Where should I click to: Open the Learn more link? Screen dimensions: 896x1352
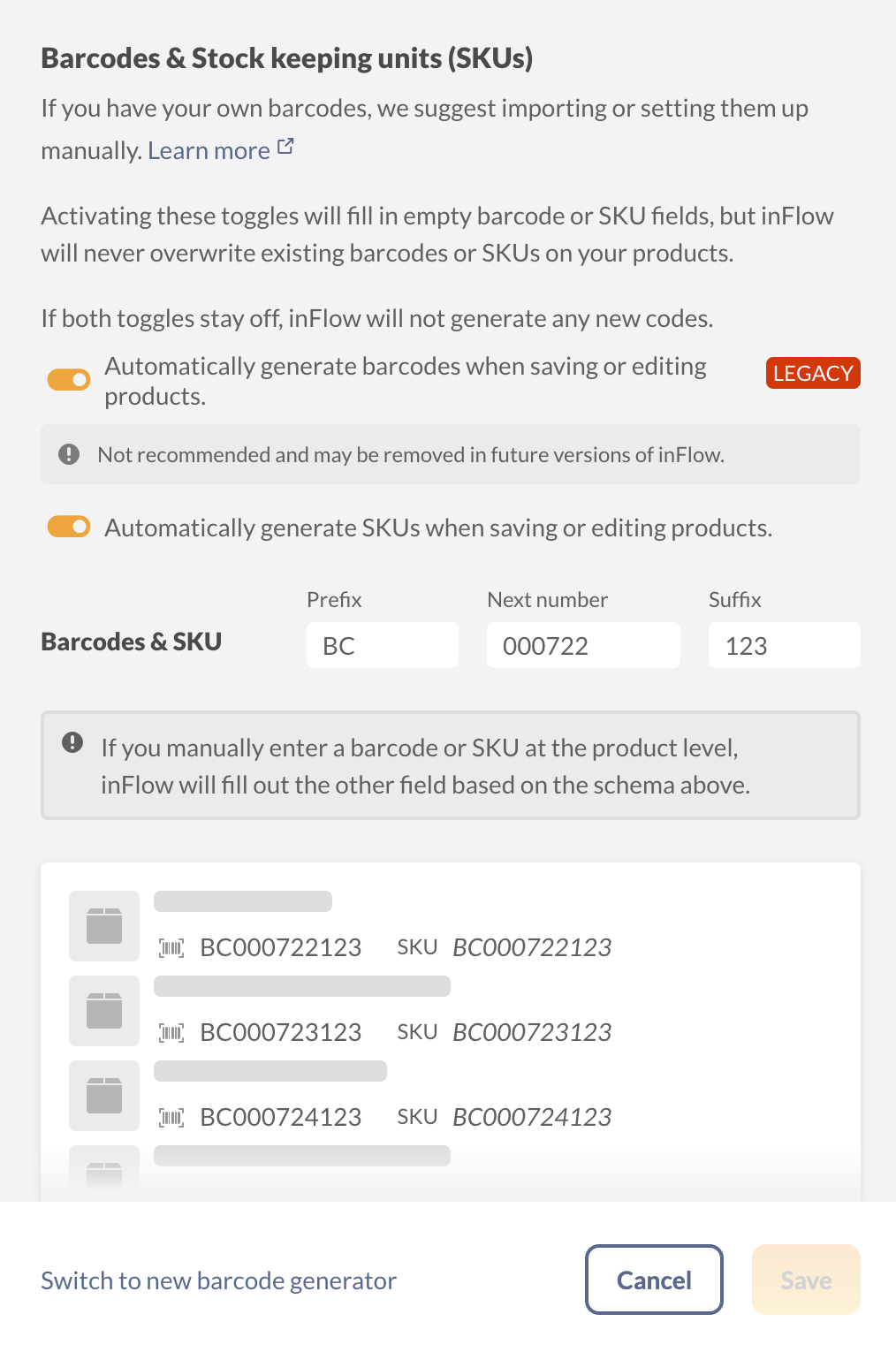click(209, 149)
